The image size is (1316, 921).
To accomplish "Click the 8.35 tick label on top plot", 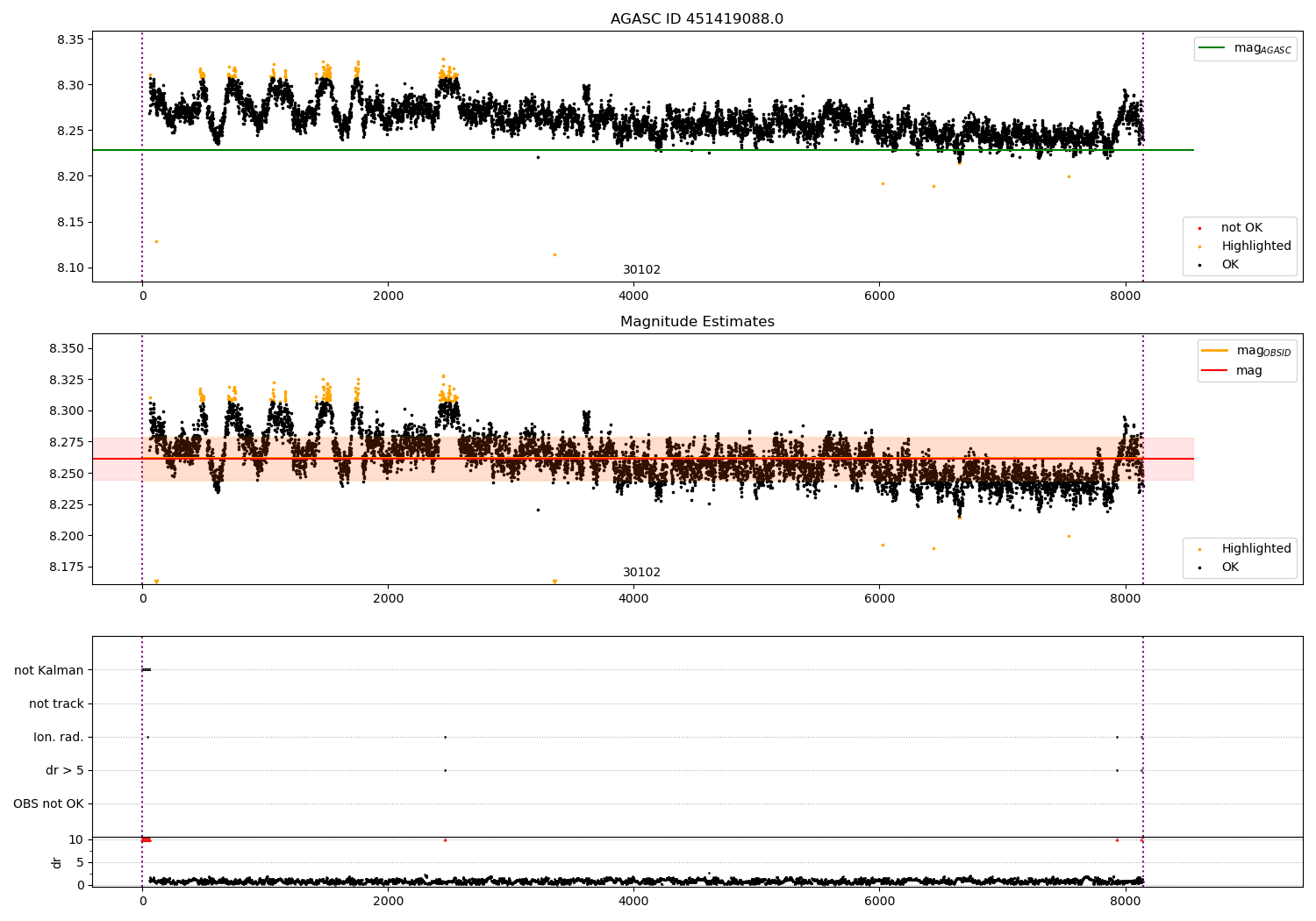I will tap(70, 39).
